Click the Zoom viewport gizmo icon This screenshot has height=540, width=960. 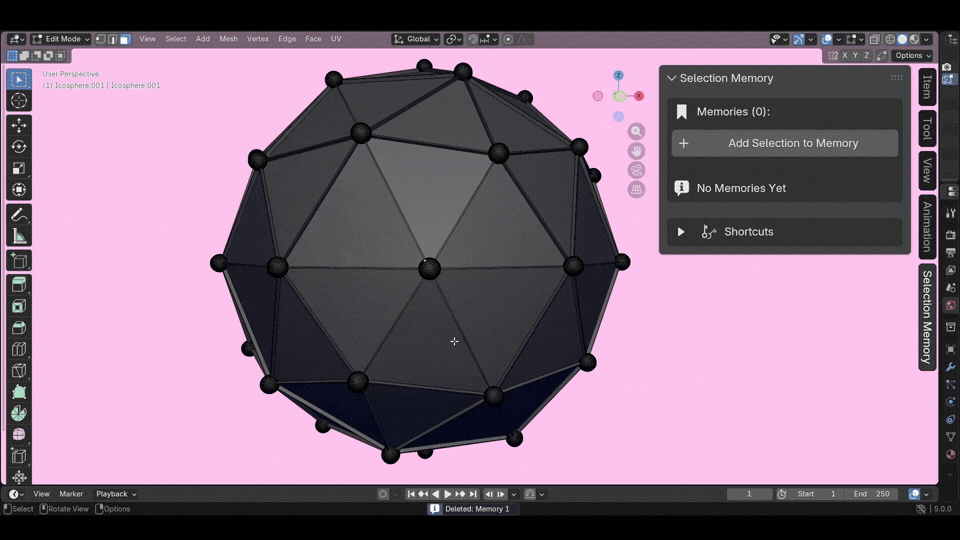click(x=636, y=132)
